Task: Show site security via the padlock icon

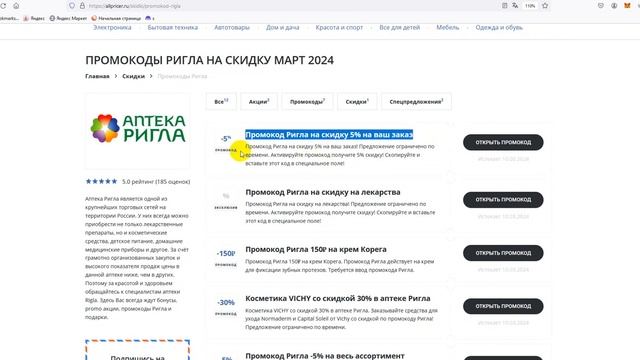Action: click(82, 6)
